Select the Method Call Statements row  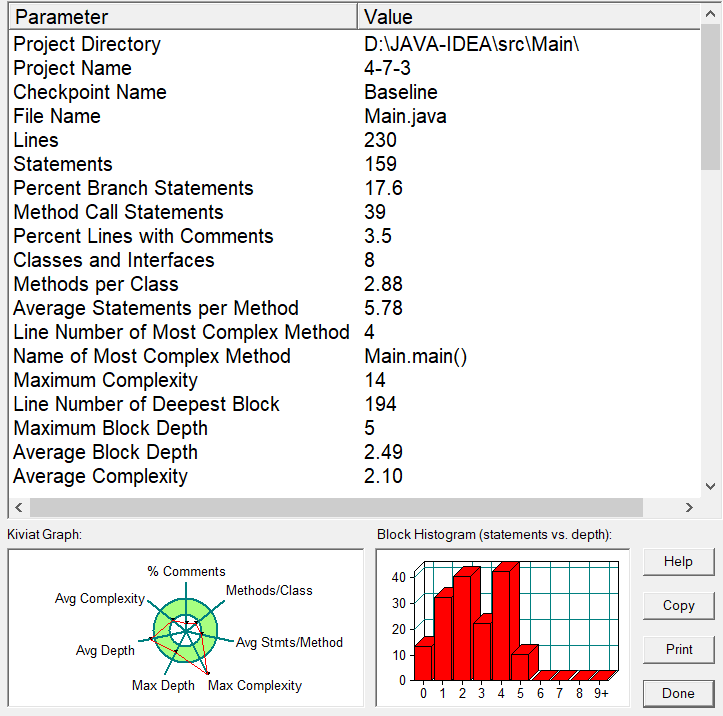point(355,212)
